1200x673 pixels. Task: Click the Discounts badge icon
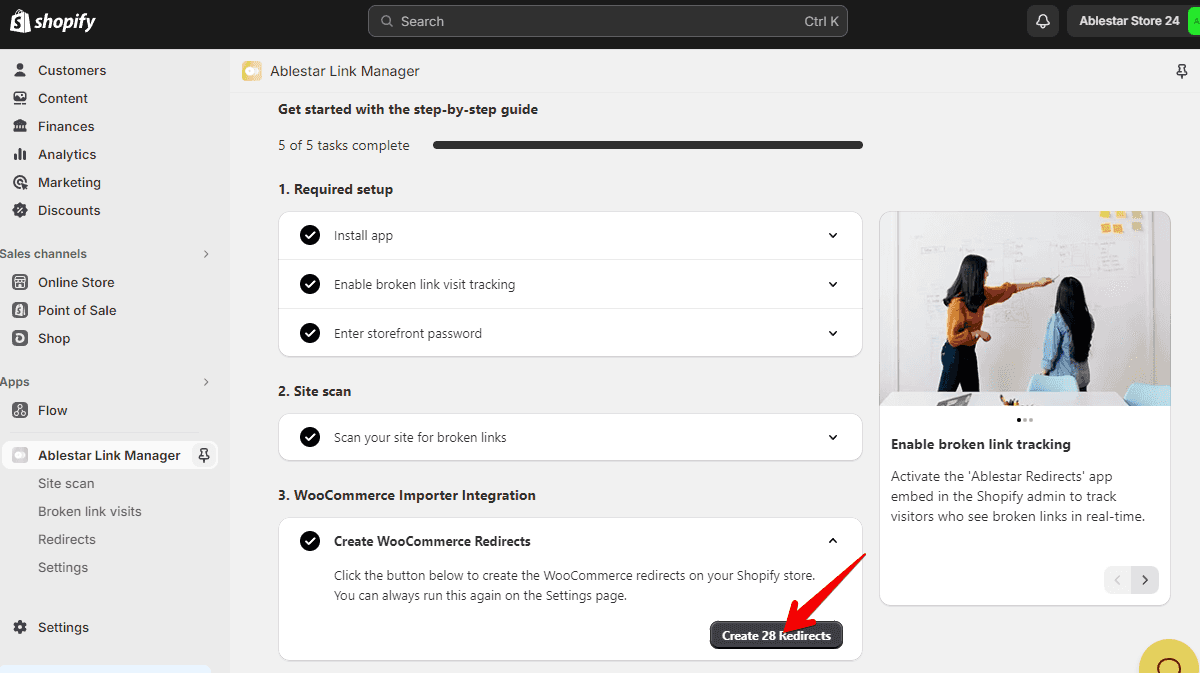[x=20, y=210]
